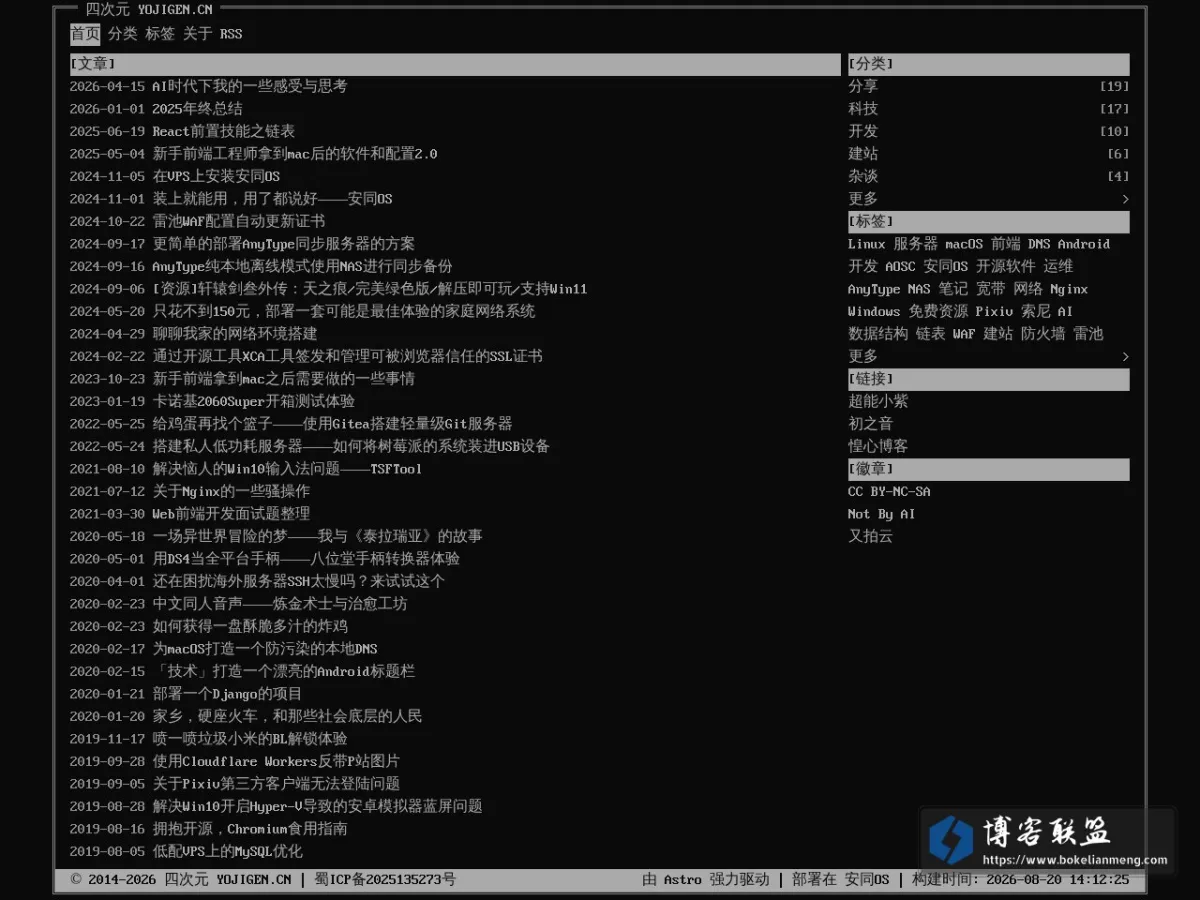
Task: Click the 防火墙 tag
Action: [1043, 334]
